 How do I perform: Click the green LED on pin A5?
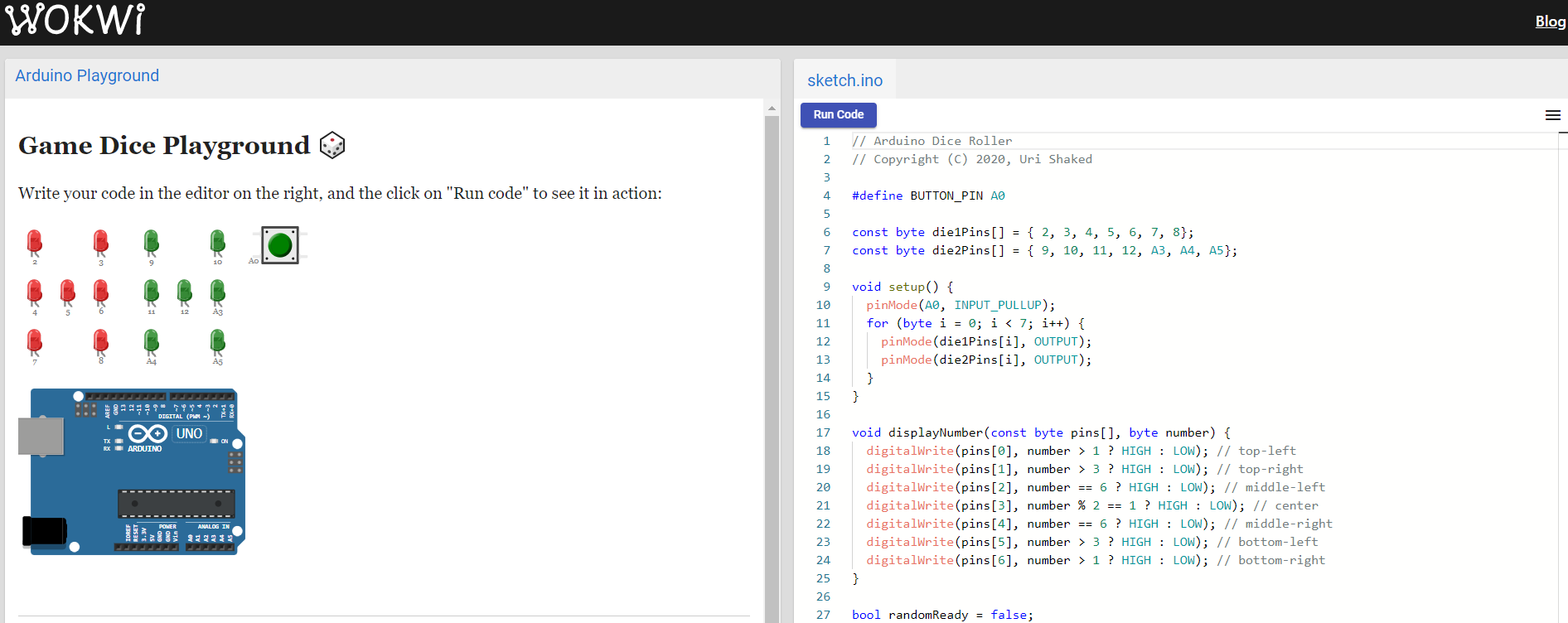[x=217, y=342]
